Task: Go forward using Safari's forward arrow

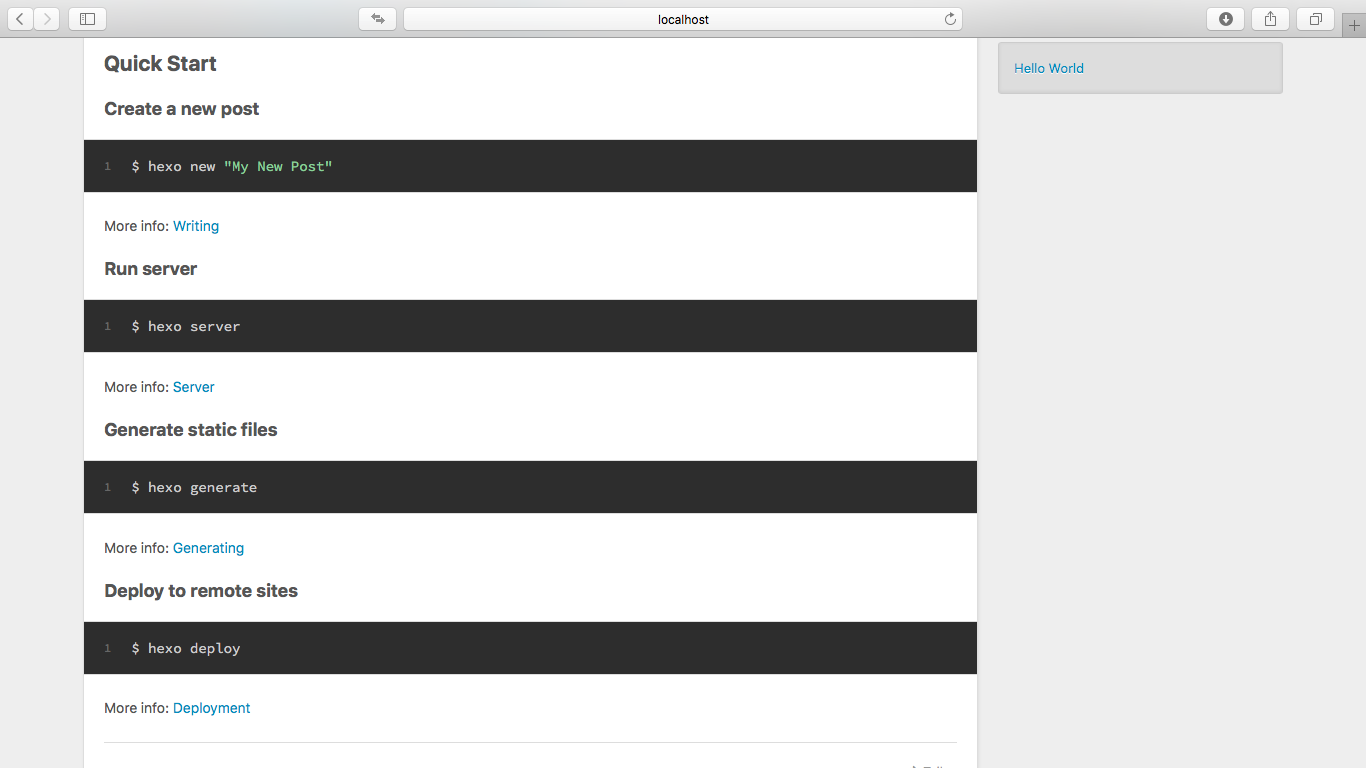Action: pyautogui.click(x=46, y=19)
